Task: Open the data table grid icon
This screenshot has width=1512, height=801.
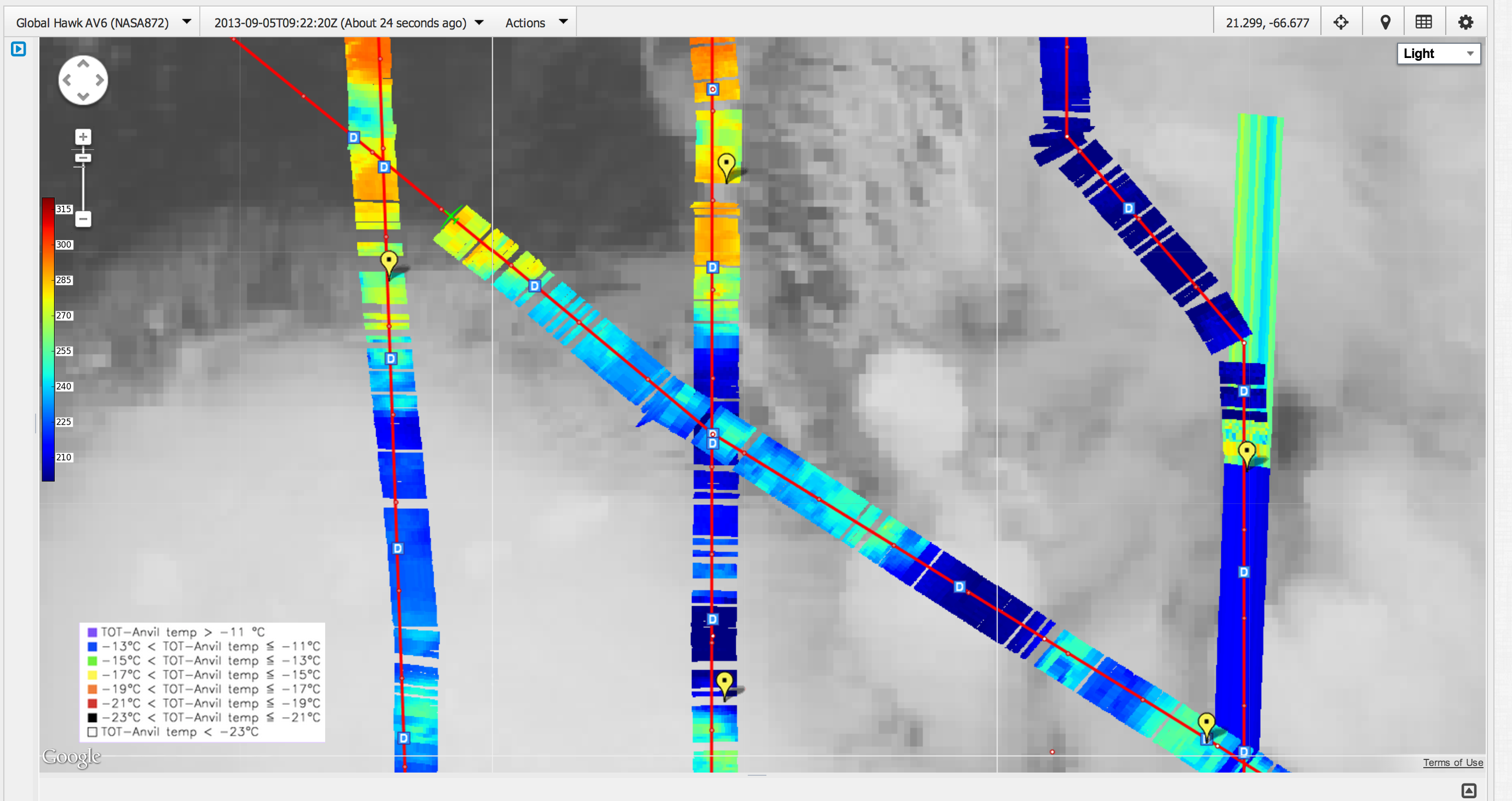Action: point(1424,22)
